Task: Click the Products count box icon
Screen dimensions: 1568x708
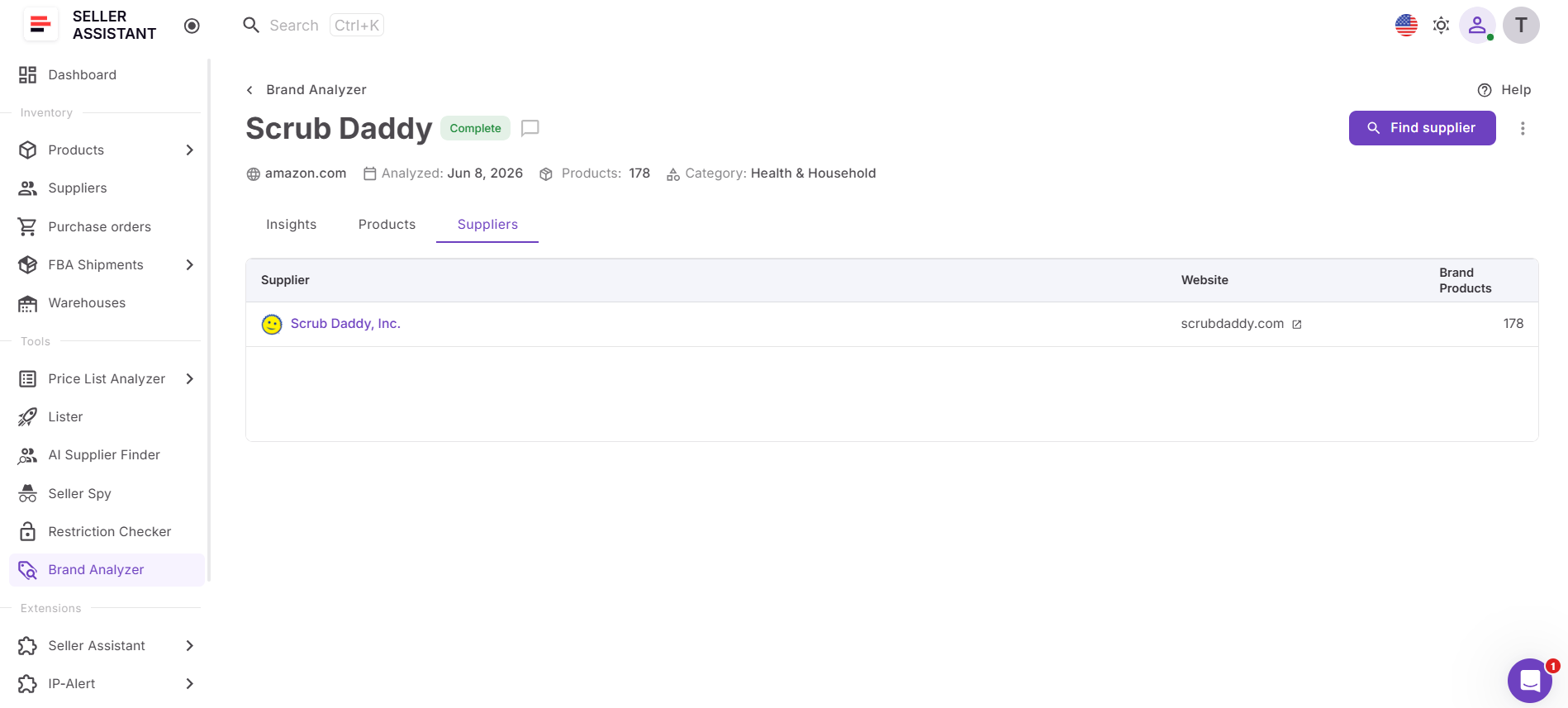Action: (x=546, y=174)
